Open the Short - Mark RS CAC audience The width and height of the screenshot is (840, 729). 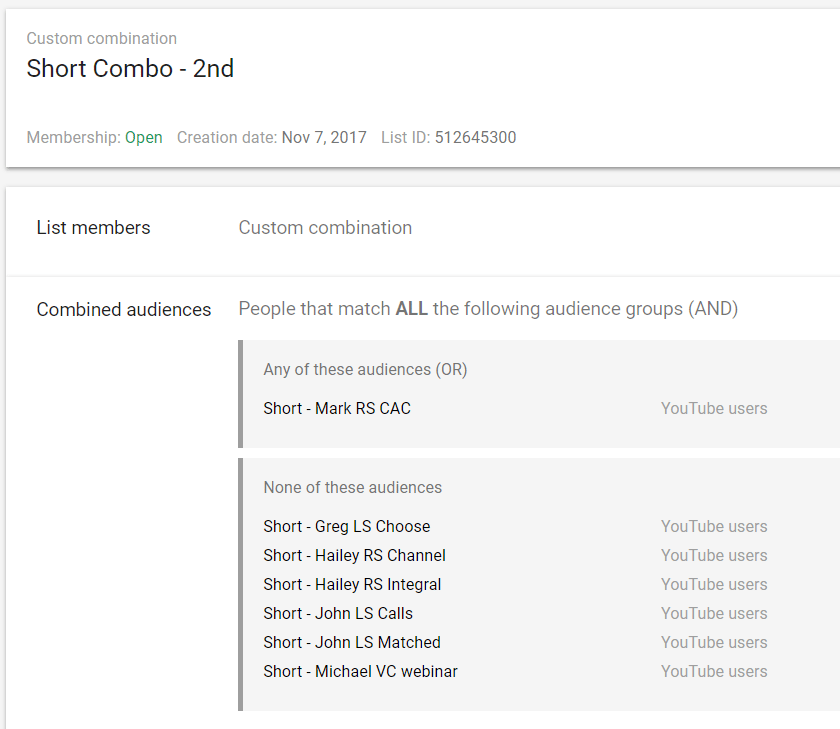point(337,409)
